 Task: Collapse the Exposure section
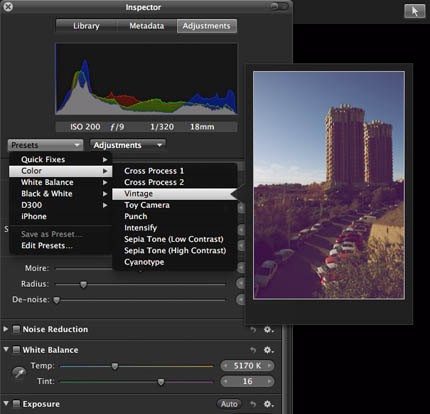tap(6, 404)
